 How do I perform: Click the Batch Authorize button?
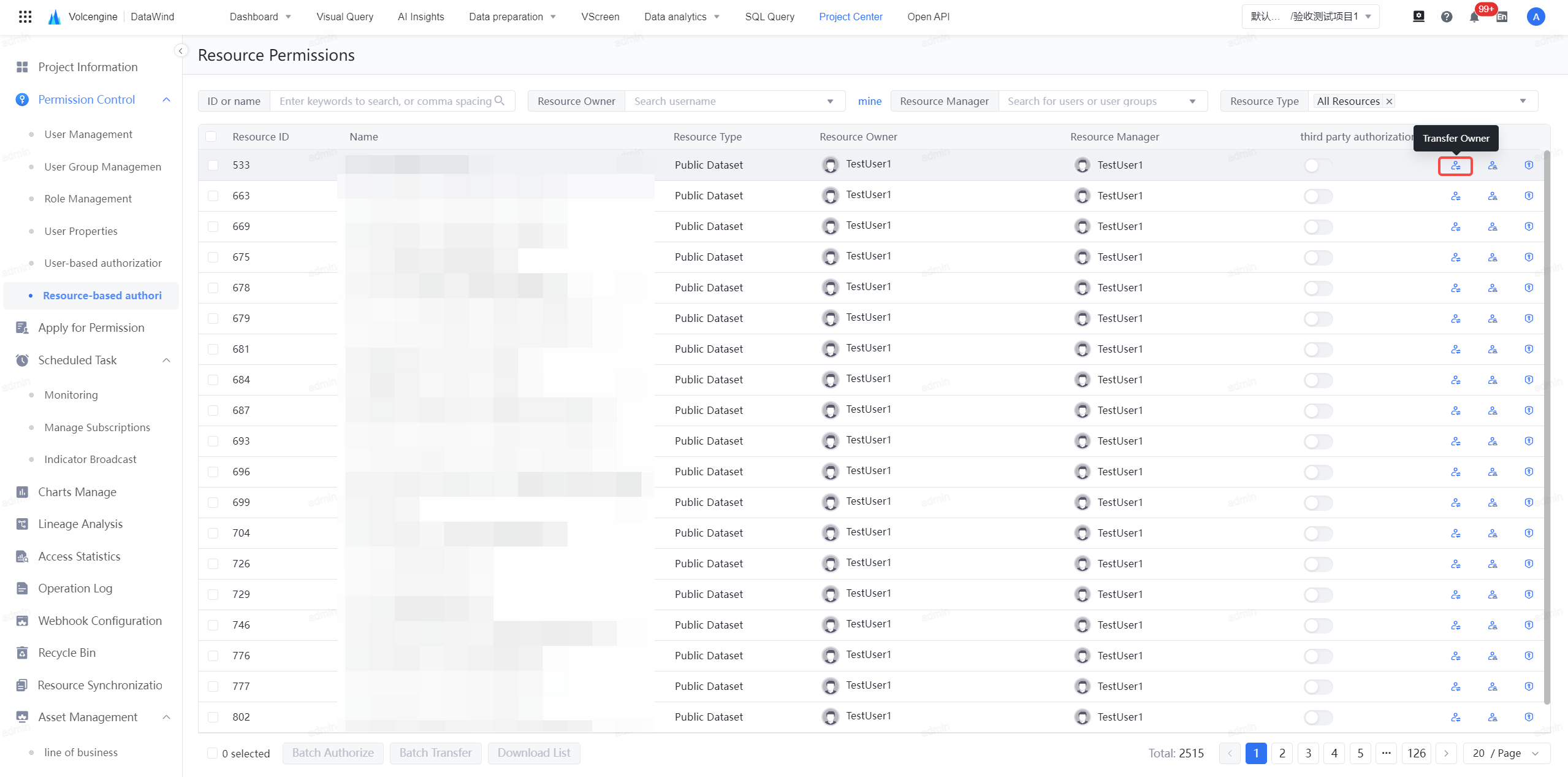click(333, 753)
